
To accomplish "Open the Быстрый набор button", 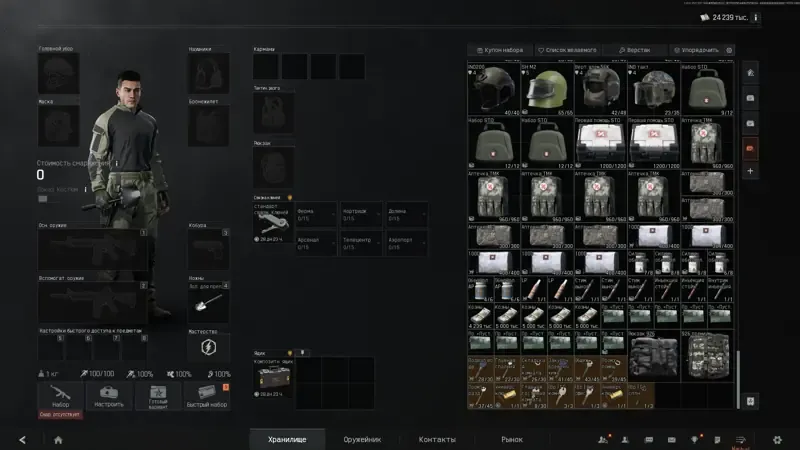I will pyautogui.click(x=207, y=396).
